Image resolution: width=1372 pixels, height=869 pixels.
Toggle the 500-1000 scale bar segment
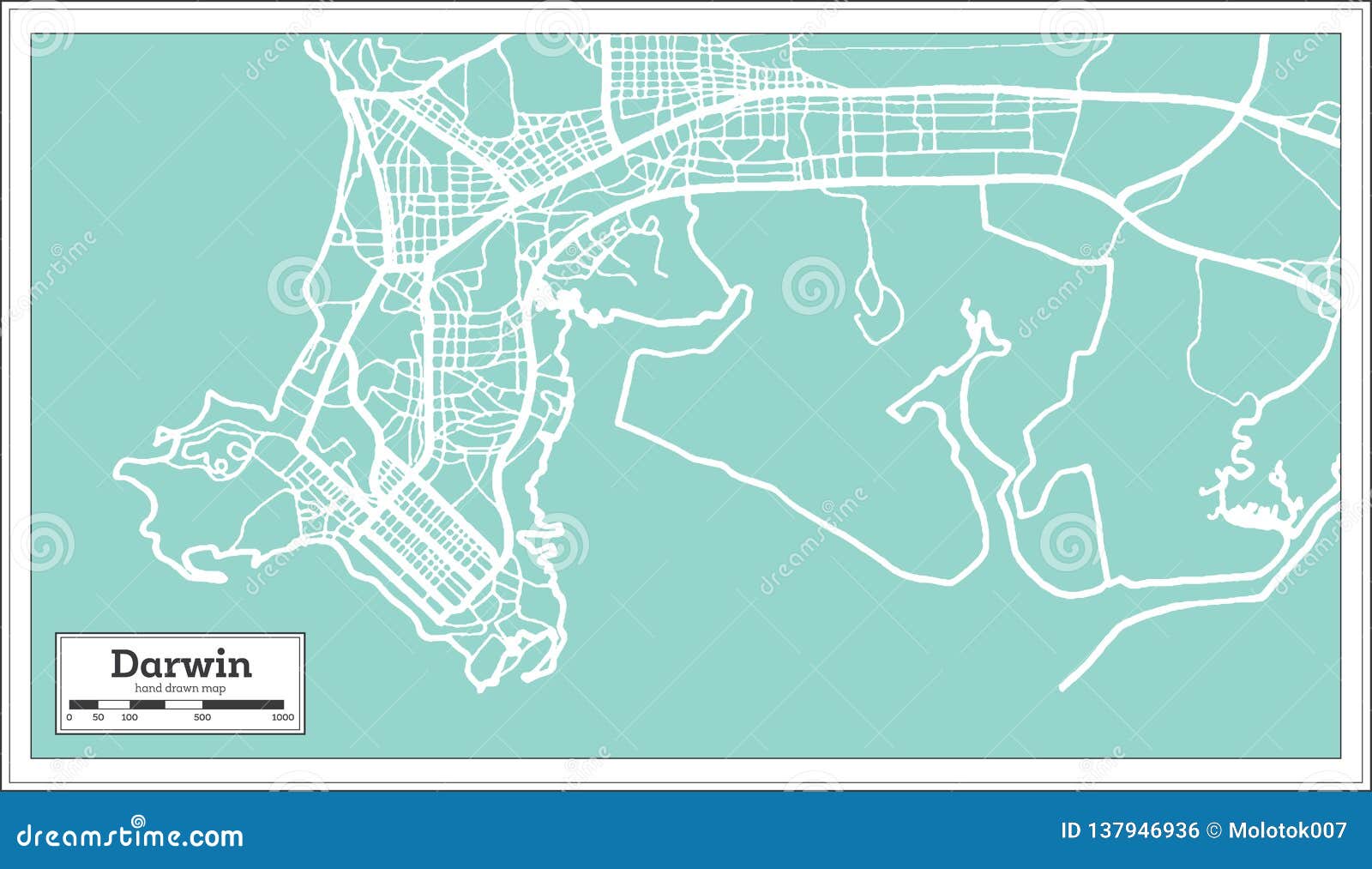(244, 703)
